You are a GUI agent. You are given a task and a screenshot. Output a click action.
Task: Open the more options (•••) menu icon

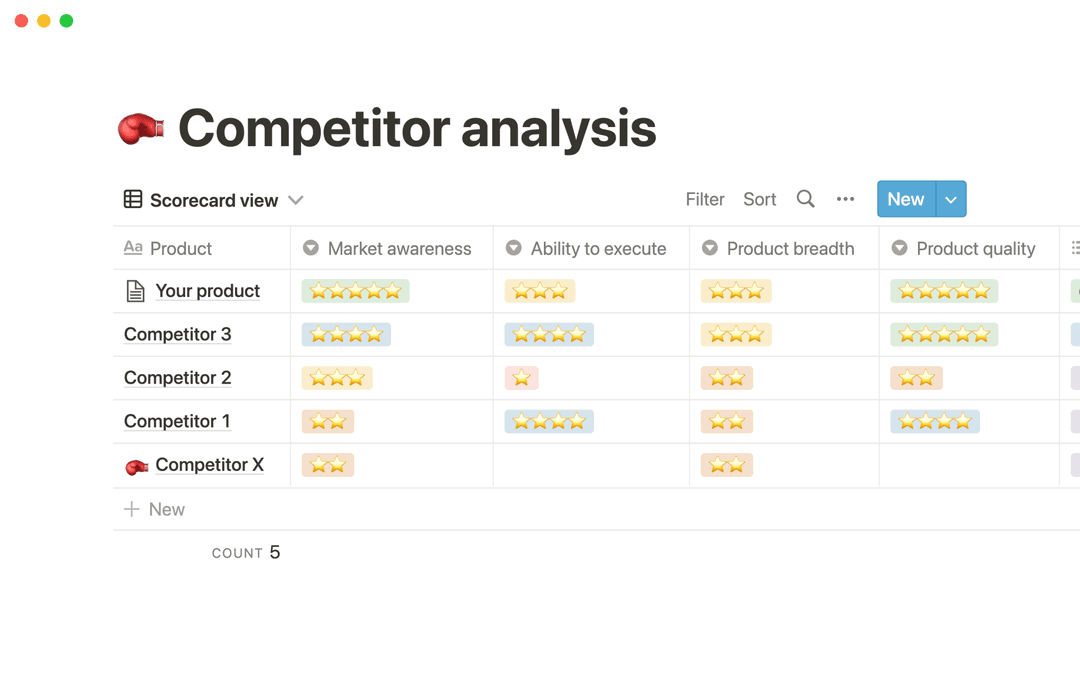tap(845, 199)
